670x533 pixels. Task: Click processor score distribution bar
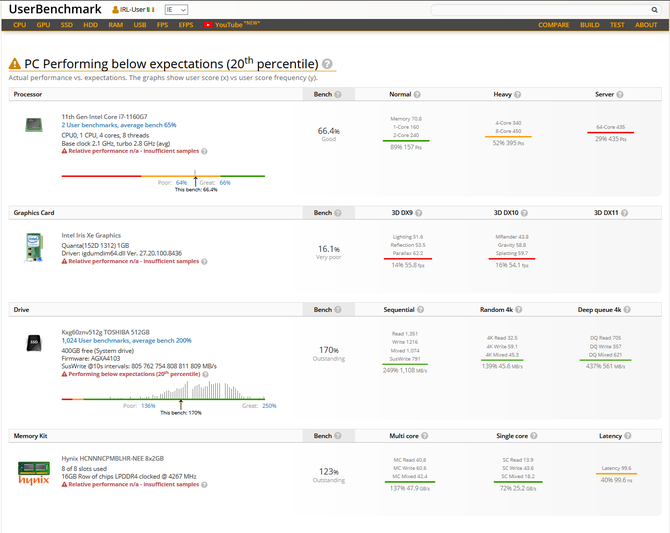pos(163,176)
